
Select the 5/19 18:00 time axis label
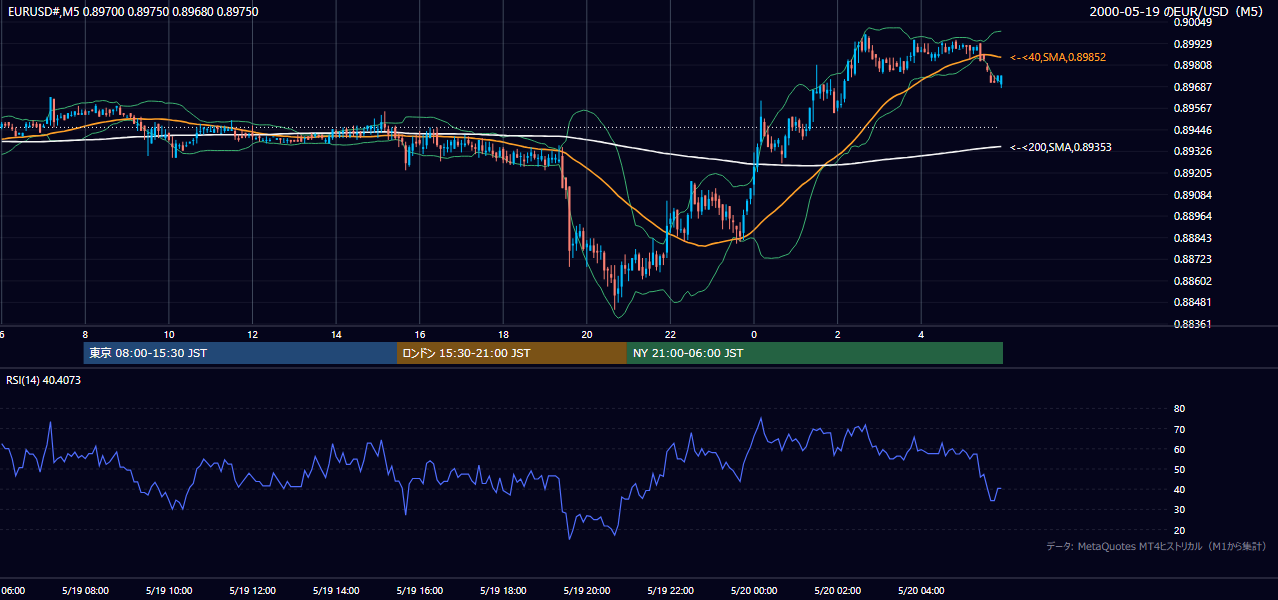pos(503,591)
